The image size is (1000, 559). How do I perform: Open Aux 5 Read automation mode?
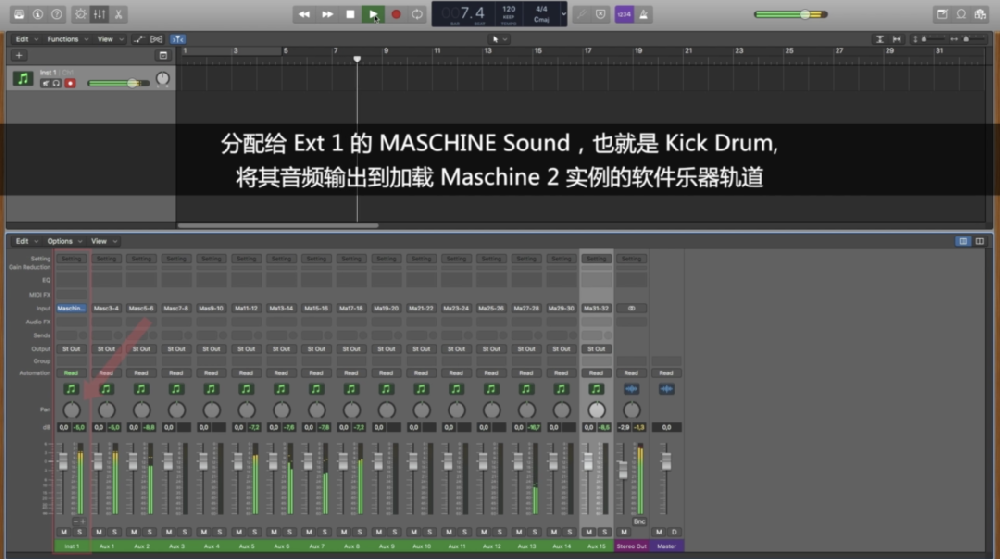246,374
